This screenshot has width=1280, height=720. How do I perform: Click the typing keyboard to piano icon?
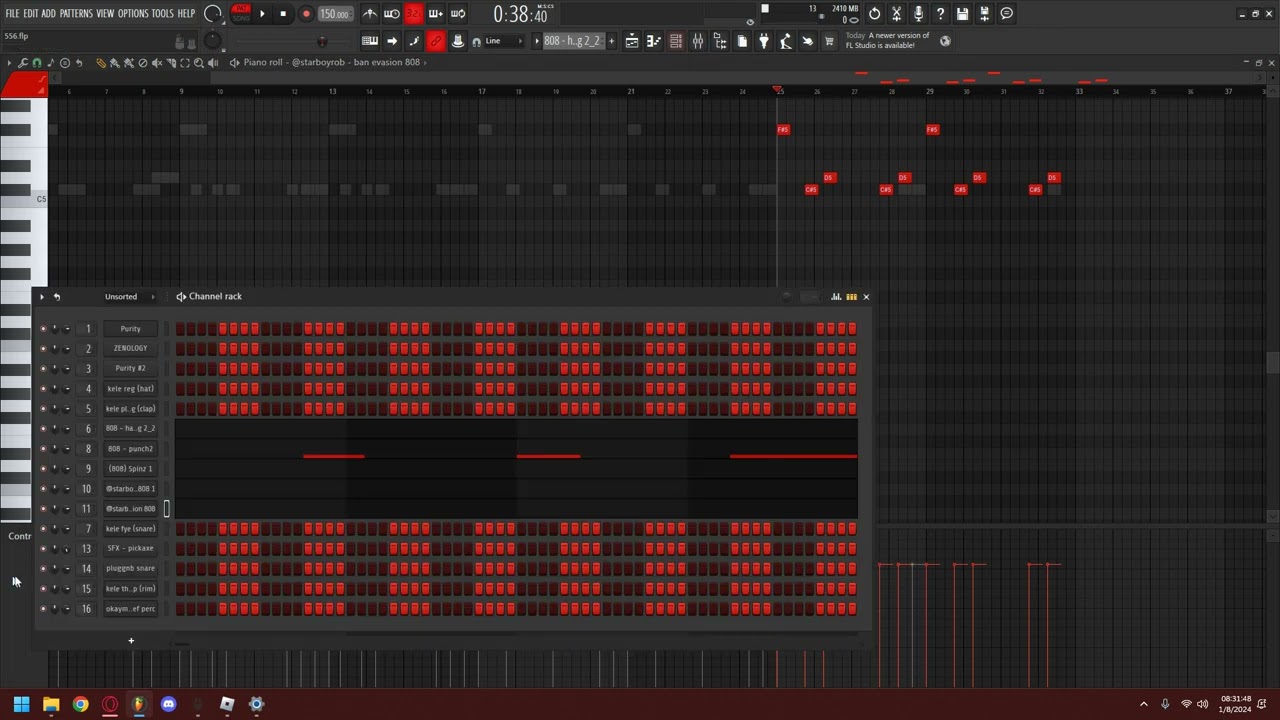tap(369, 41)
